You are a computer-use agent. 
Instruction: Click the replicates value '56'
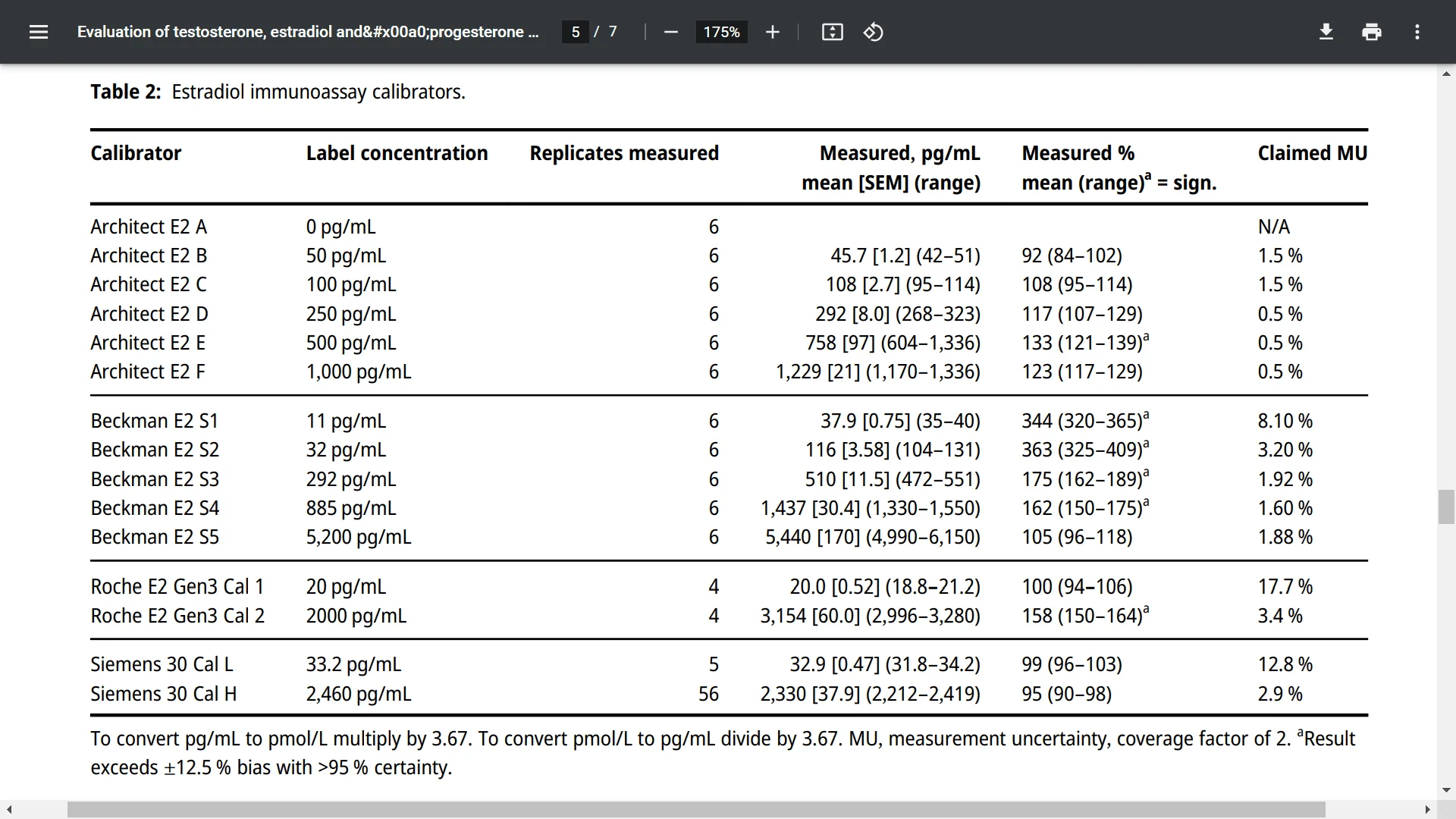point(708,694)
